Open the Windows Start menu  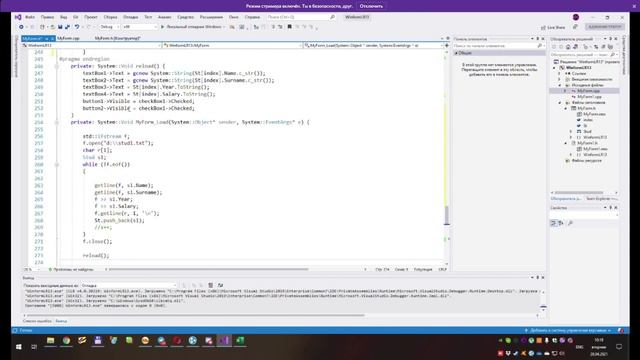pyautogui.click(x=18, y=347)
